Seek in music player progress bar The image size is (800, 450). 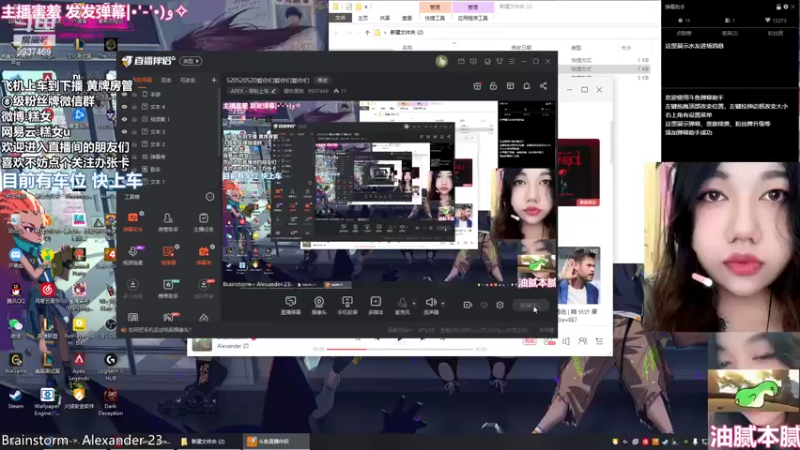[400, 349]
